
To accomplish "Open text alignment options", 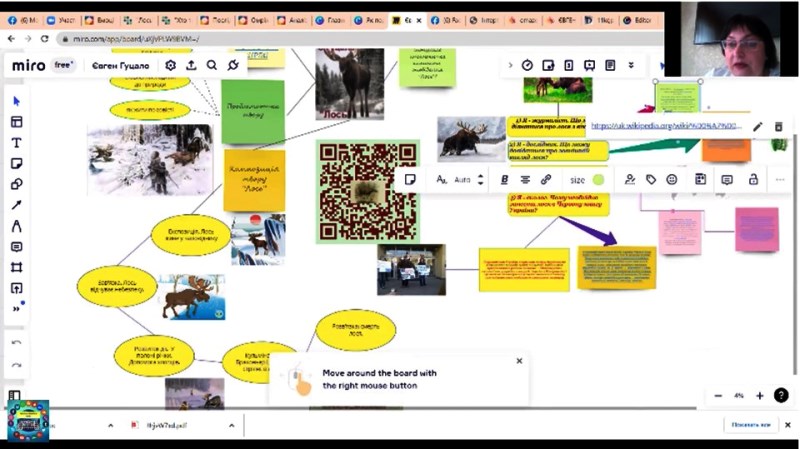I will point(525,180).
